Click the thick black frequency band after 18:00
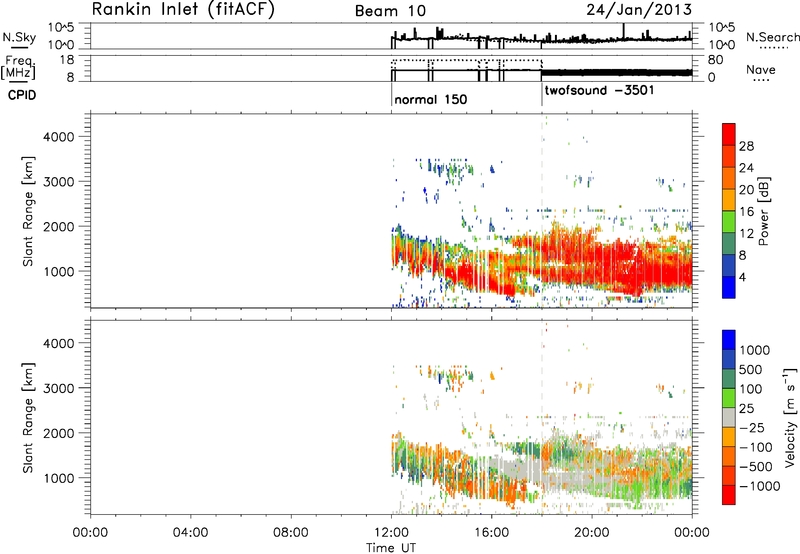The width and height of the screenshot is (800, 554). (616, 72)
